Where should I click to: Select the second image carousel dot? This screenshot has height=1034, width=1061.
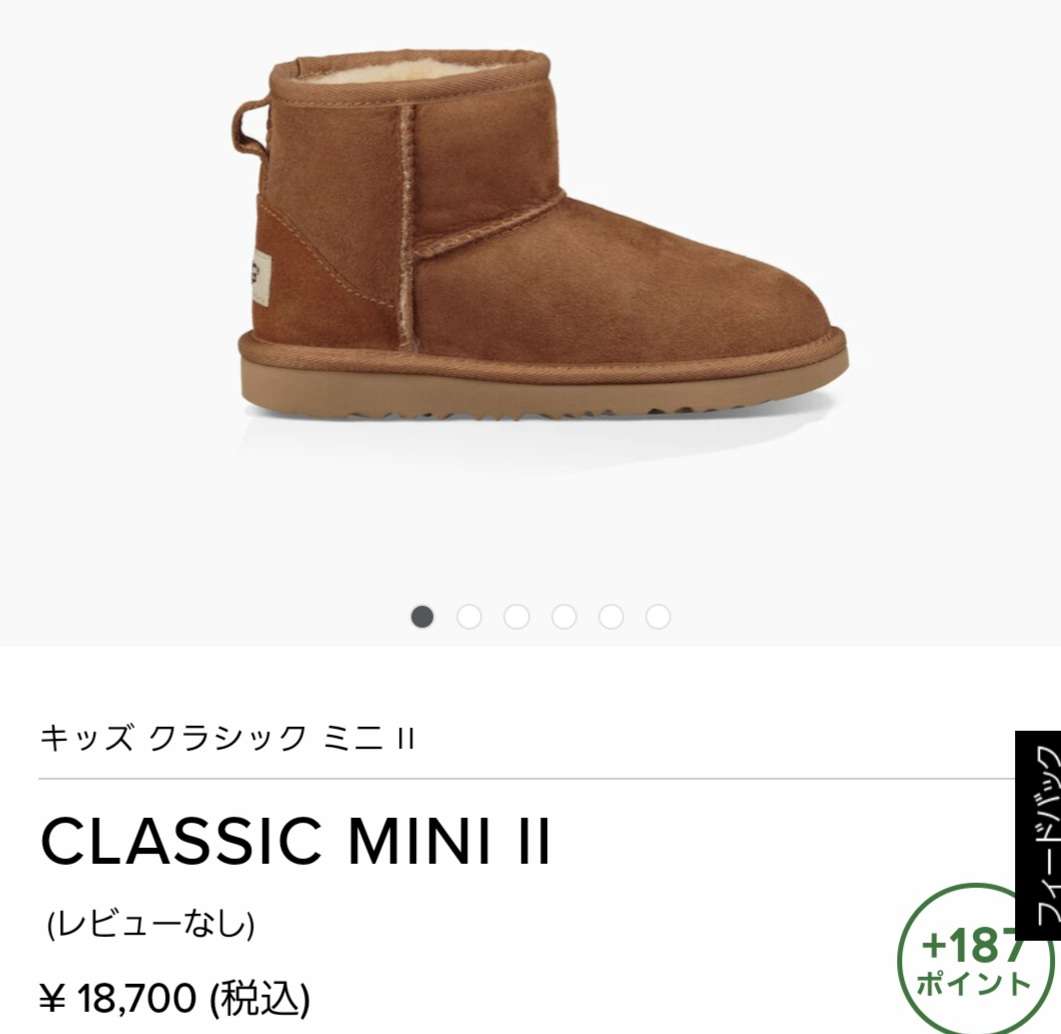click(469, 616)
